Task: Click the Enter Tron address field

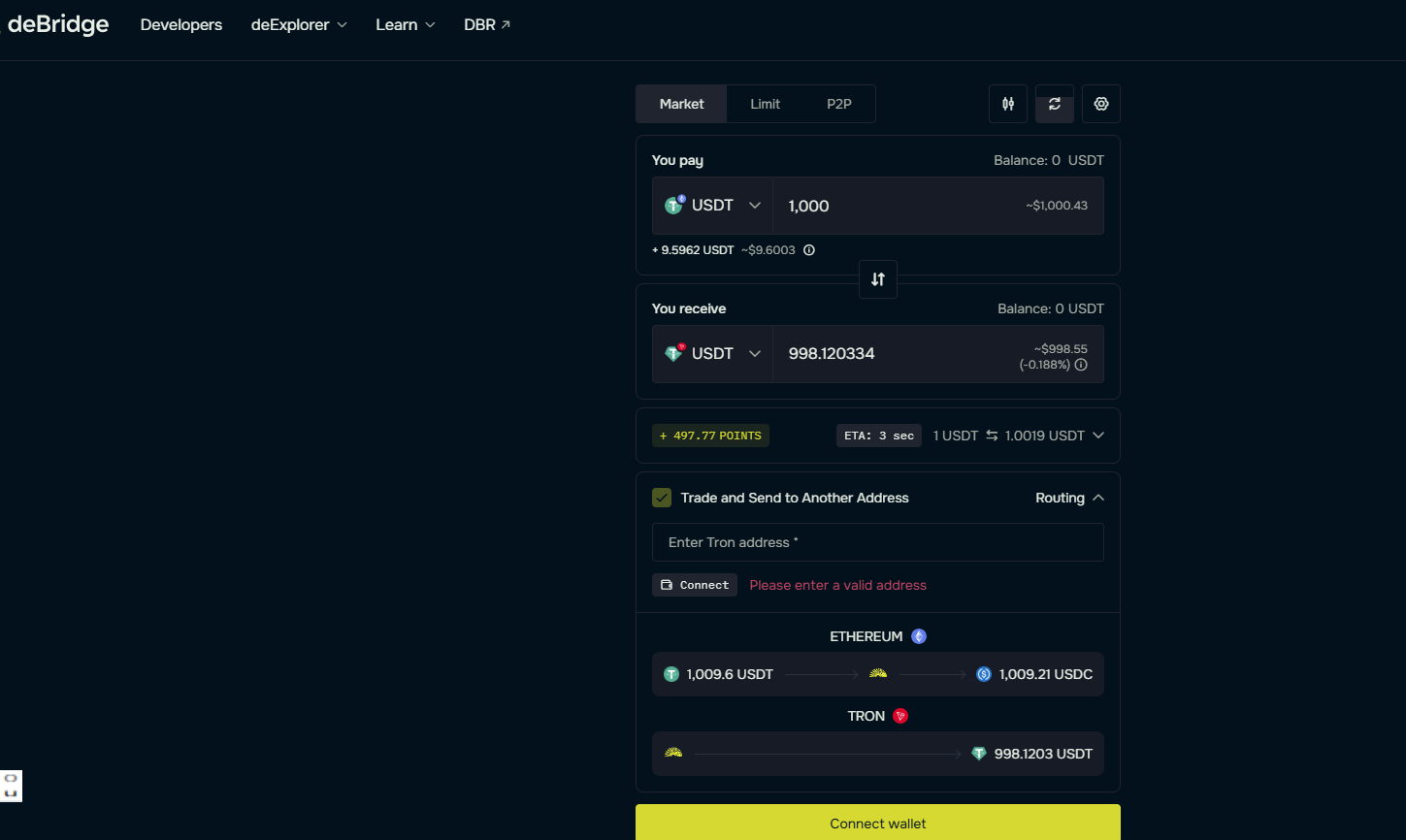Action: pyautogui.click(x=877, y=542)
